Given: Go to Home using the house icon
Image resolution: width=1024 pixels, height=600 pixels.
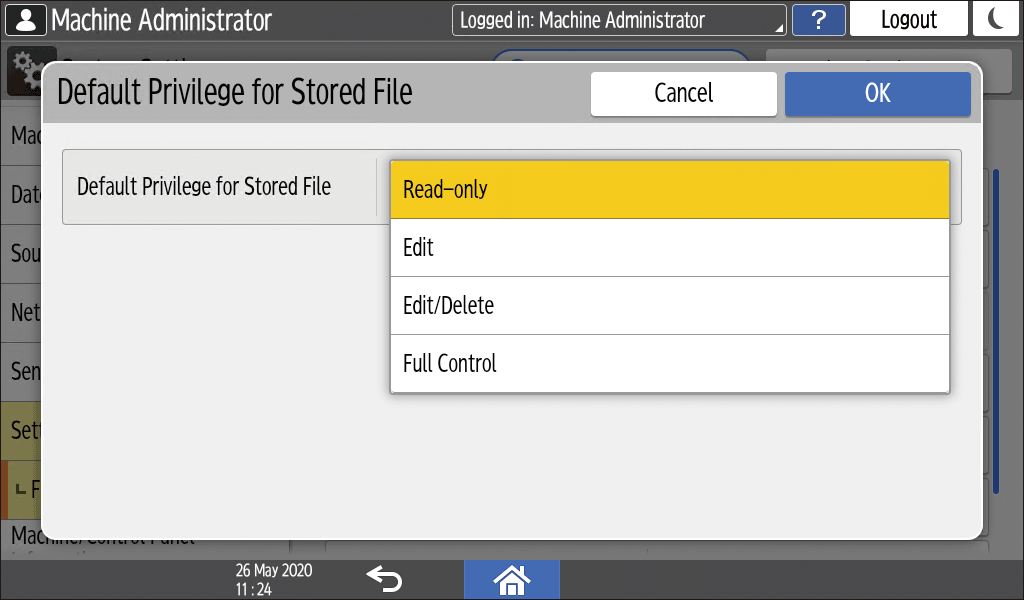Looking at the screenshot, I should pyautogui.click(x=512, y=579).
